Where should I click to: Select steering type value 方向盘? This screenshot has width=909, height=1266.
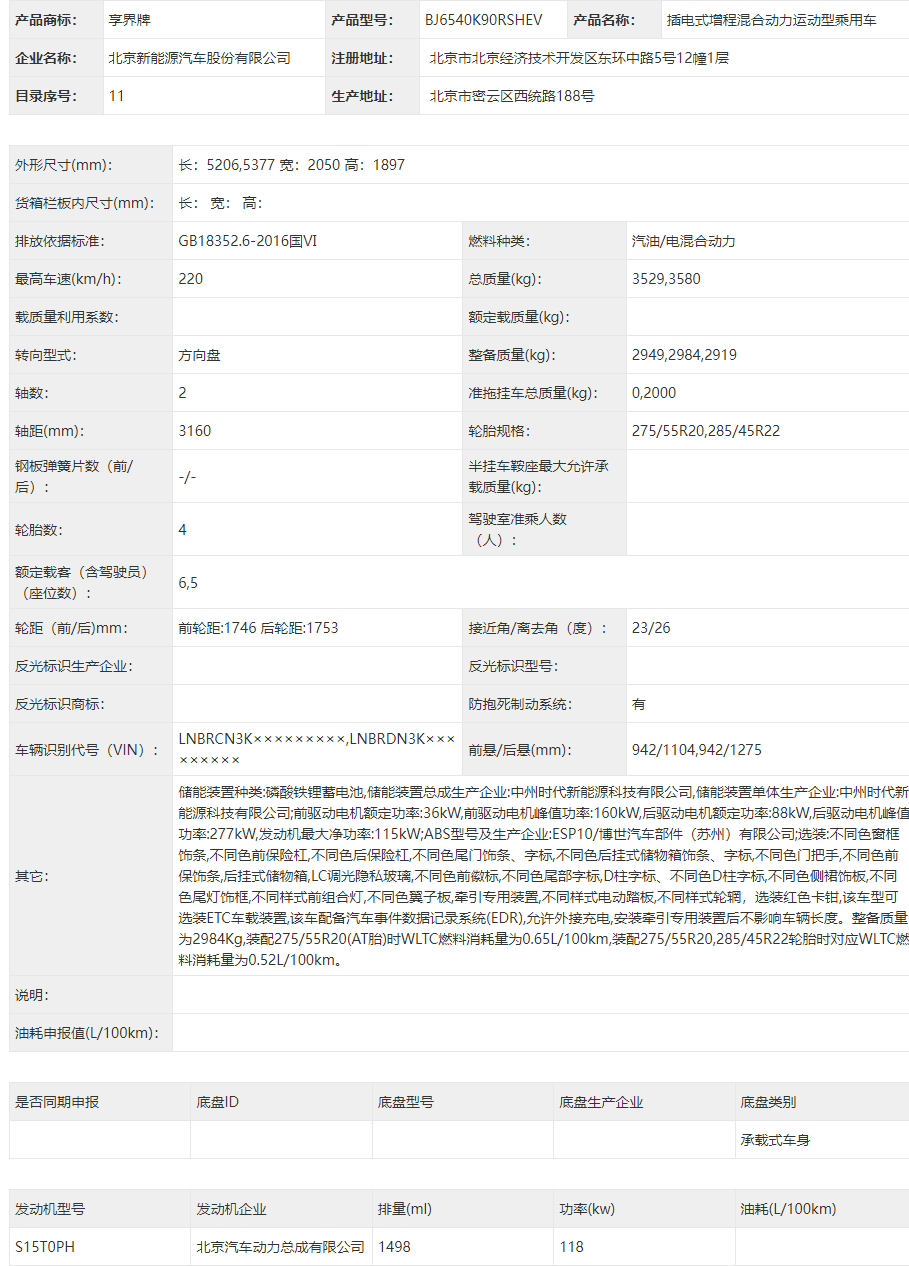pyautogui.click(x=199, y=355)
